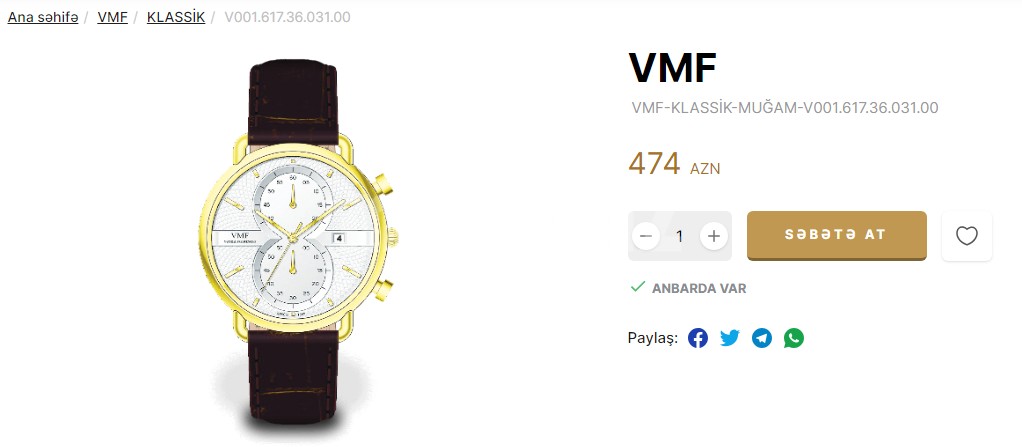Select the VMF-KLASSİK-MUĞAM product code text
Viewport: 1022px width, 447px height.
tap(785, 108)
